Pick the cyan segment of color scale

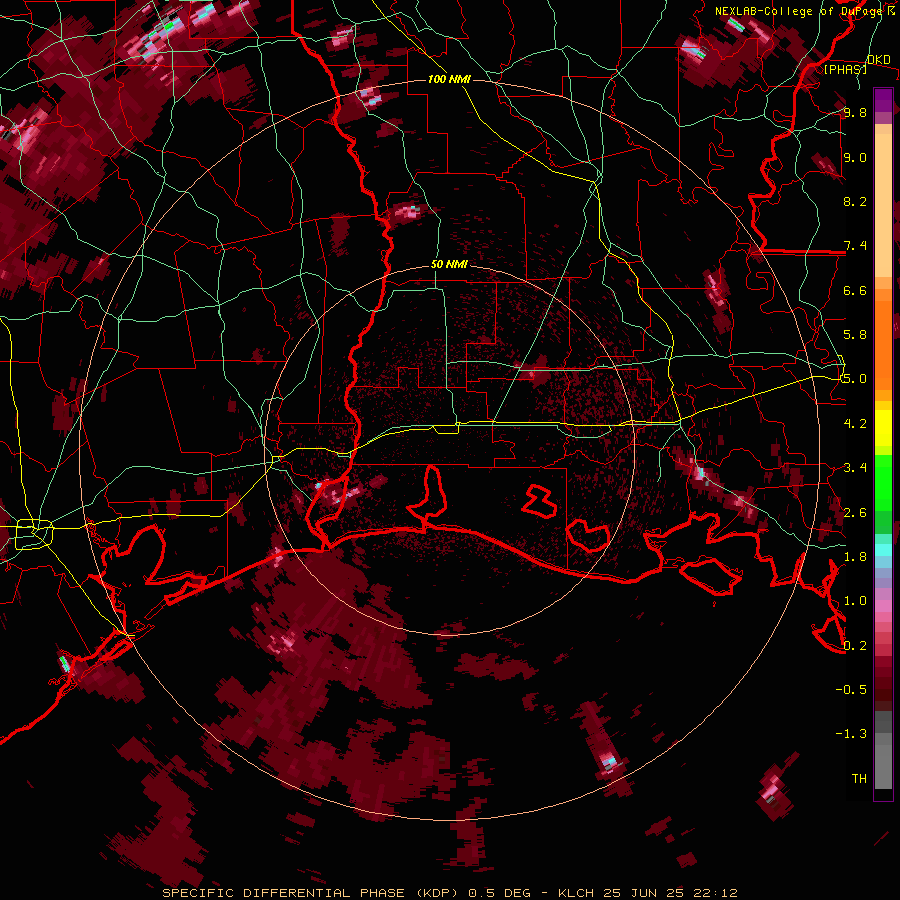(883, 549)
